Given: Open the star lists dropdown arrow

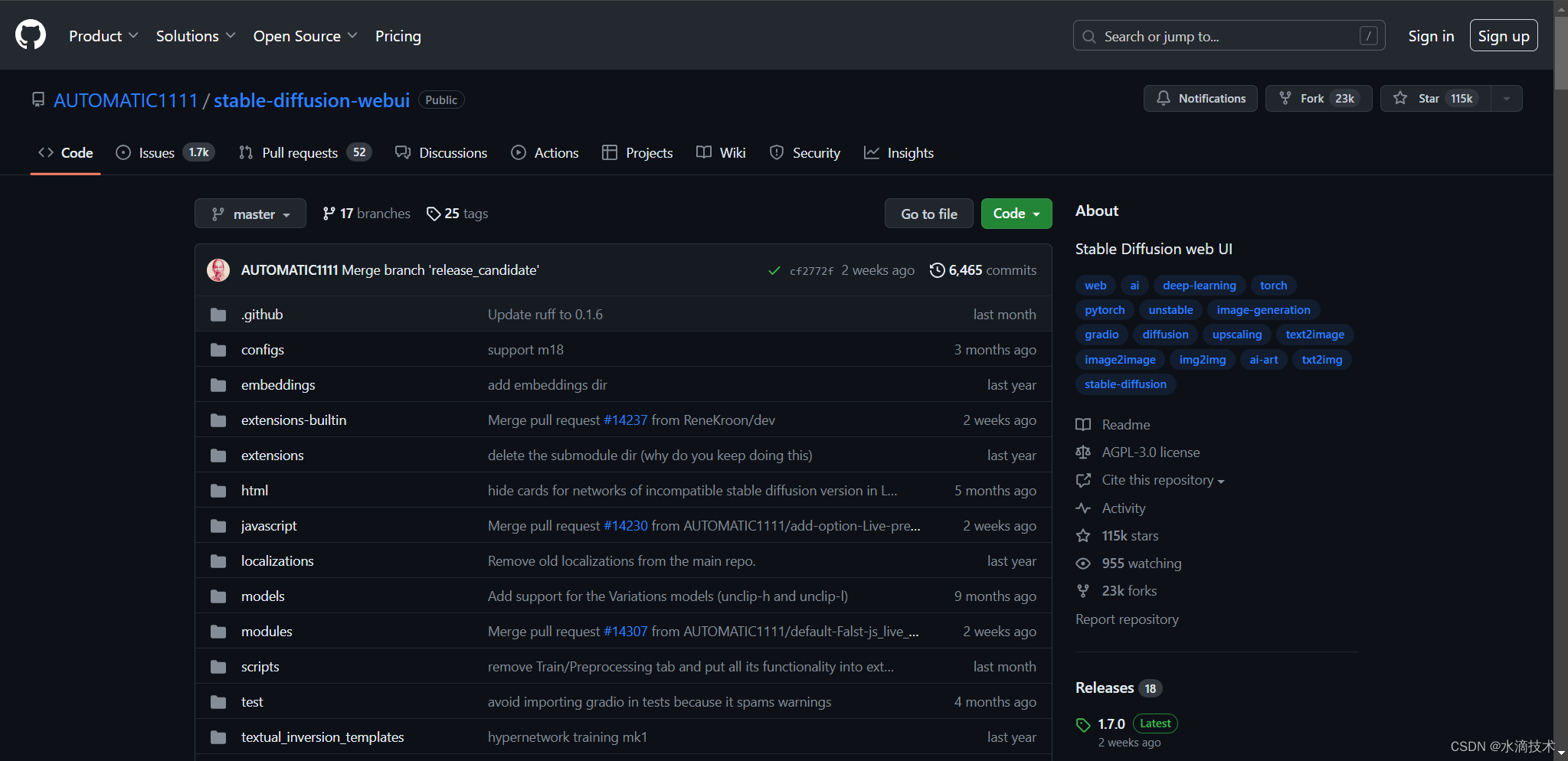Looking at the screenshot, I should pyautogui.click(x=1507, y=98).
